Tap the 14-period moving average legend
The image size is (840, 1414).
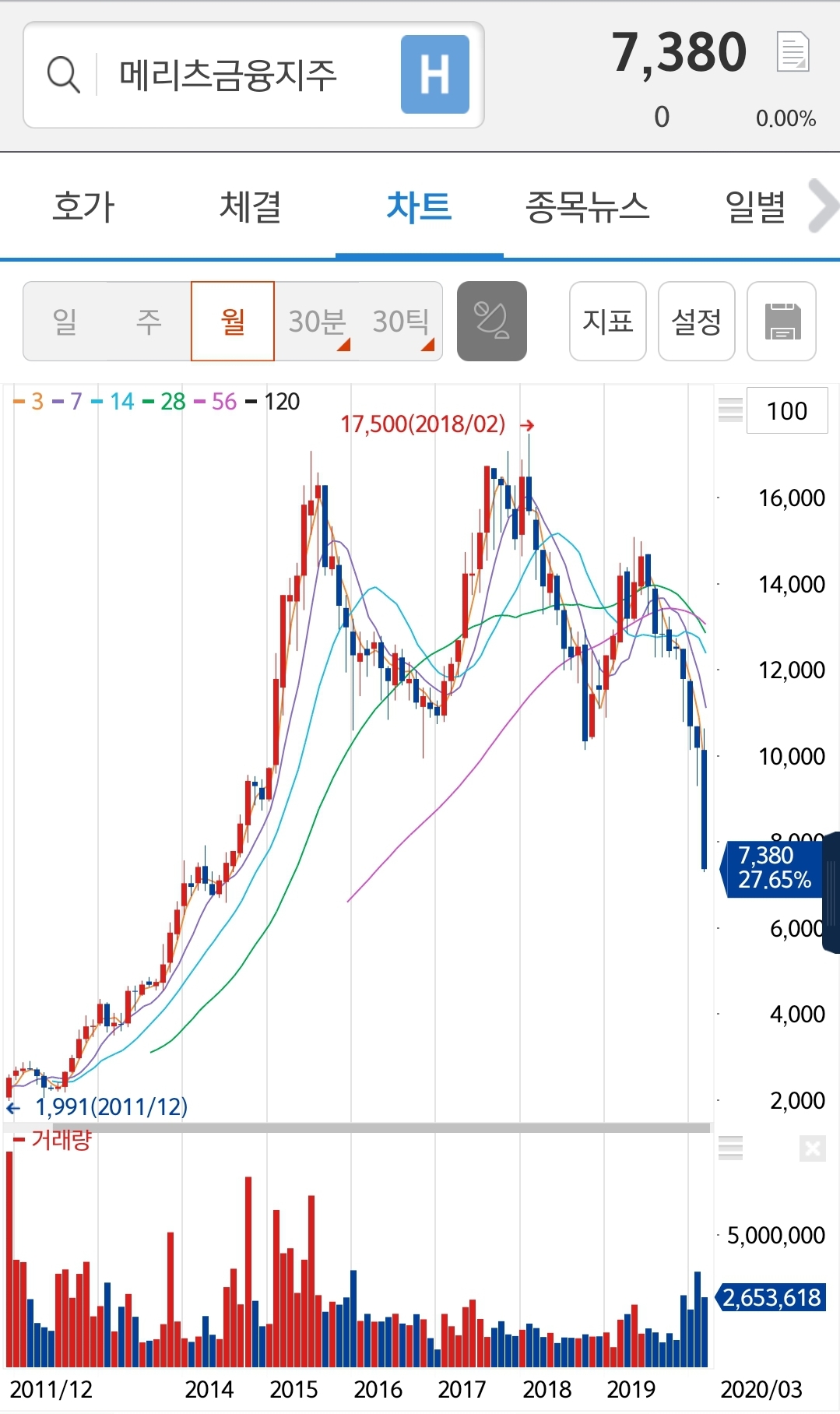tap(113, 402)
